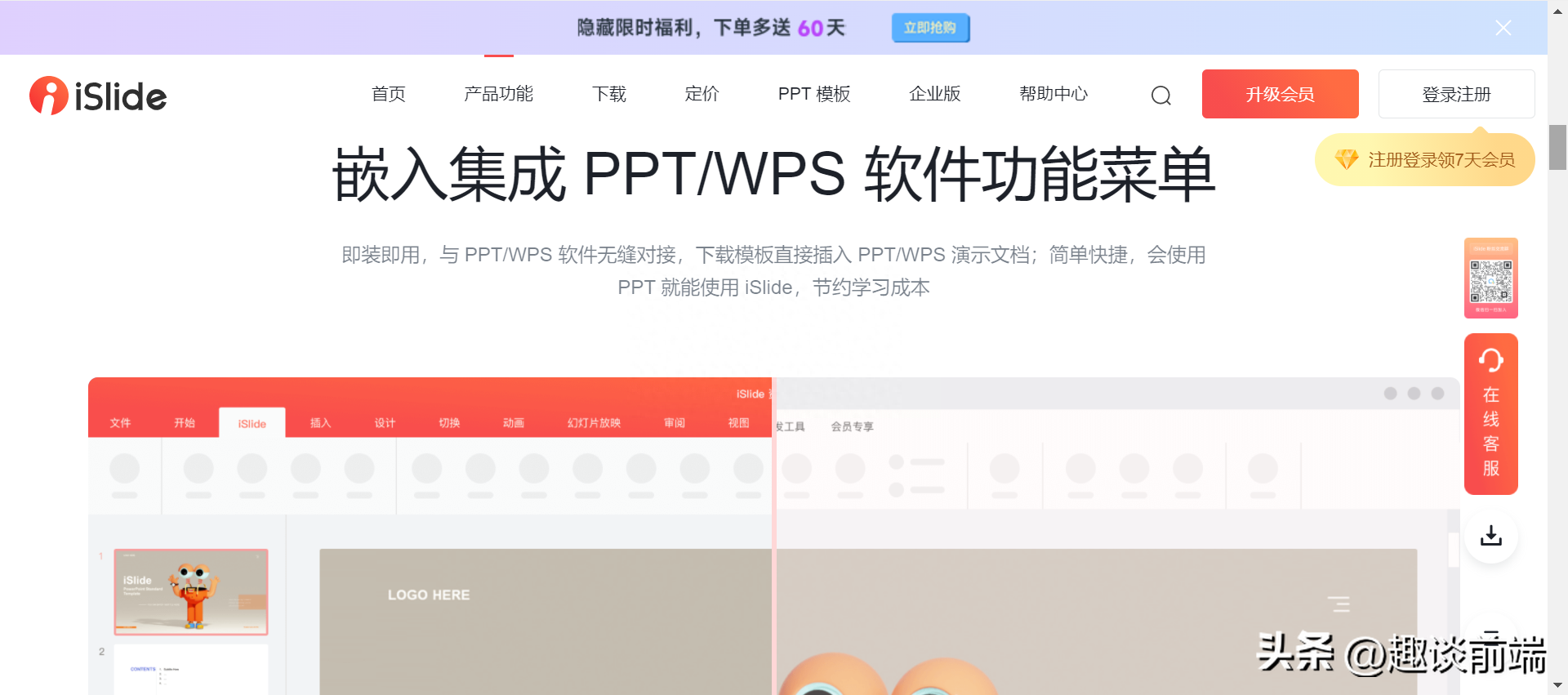Open PPT 模板 navigation item
1568x695 pixels.
[814, 94]
